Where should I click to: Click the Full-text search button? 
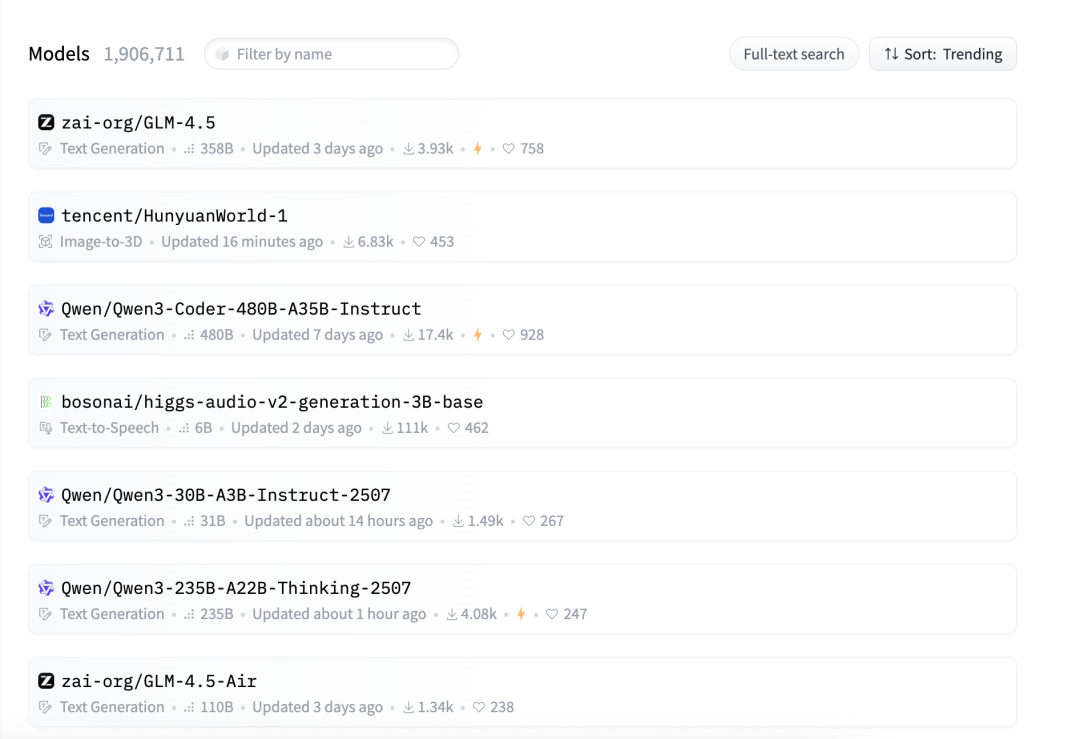pyautogui.click(x=793, y=54)
